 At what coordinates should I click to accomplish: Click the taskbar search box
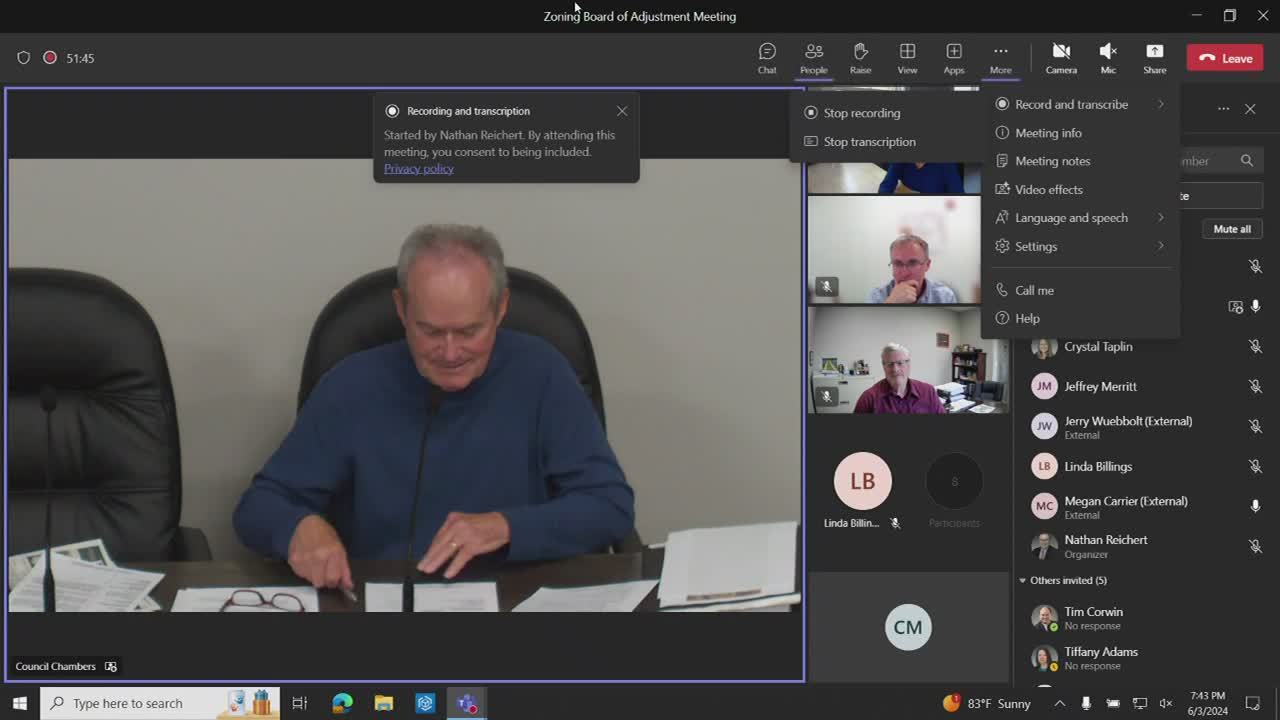[160, 703]
